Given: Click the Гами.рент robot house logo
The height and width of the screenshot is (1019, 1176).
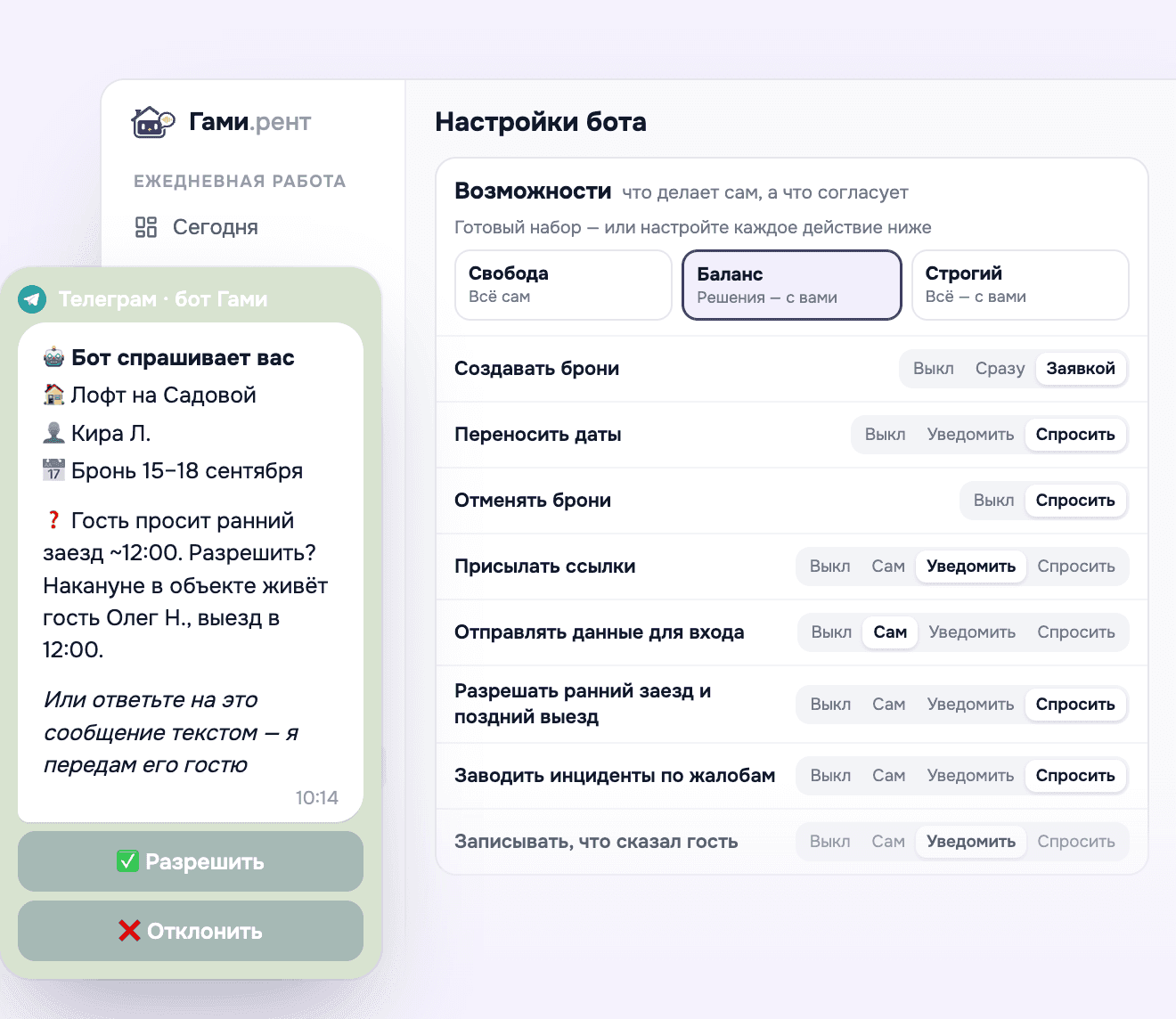Looking at the screenshot, I should pyautogui.click(x=153, y=122).
